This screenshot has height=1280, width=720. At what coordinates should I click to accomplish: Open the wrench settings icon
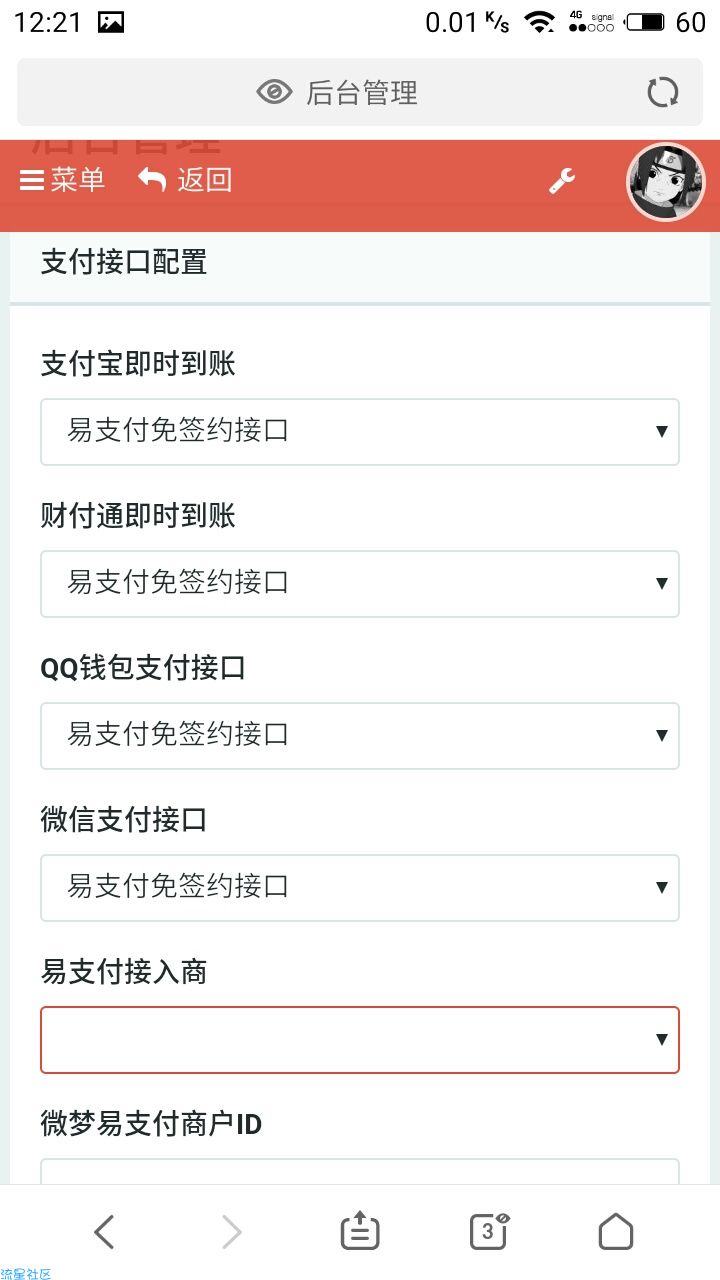562,181
